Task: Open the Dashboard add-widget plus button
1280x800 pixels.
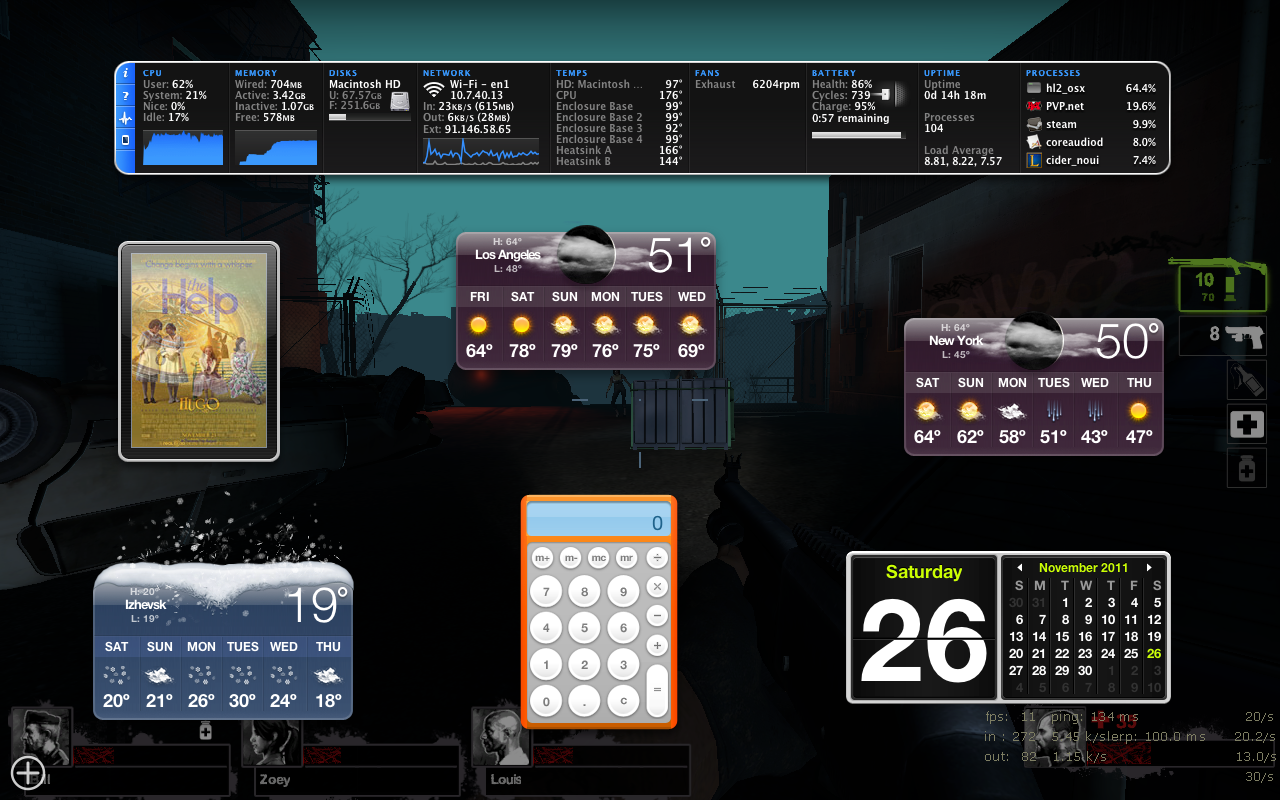Action: point(27,772)
